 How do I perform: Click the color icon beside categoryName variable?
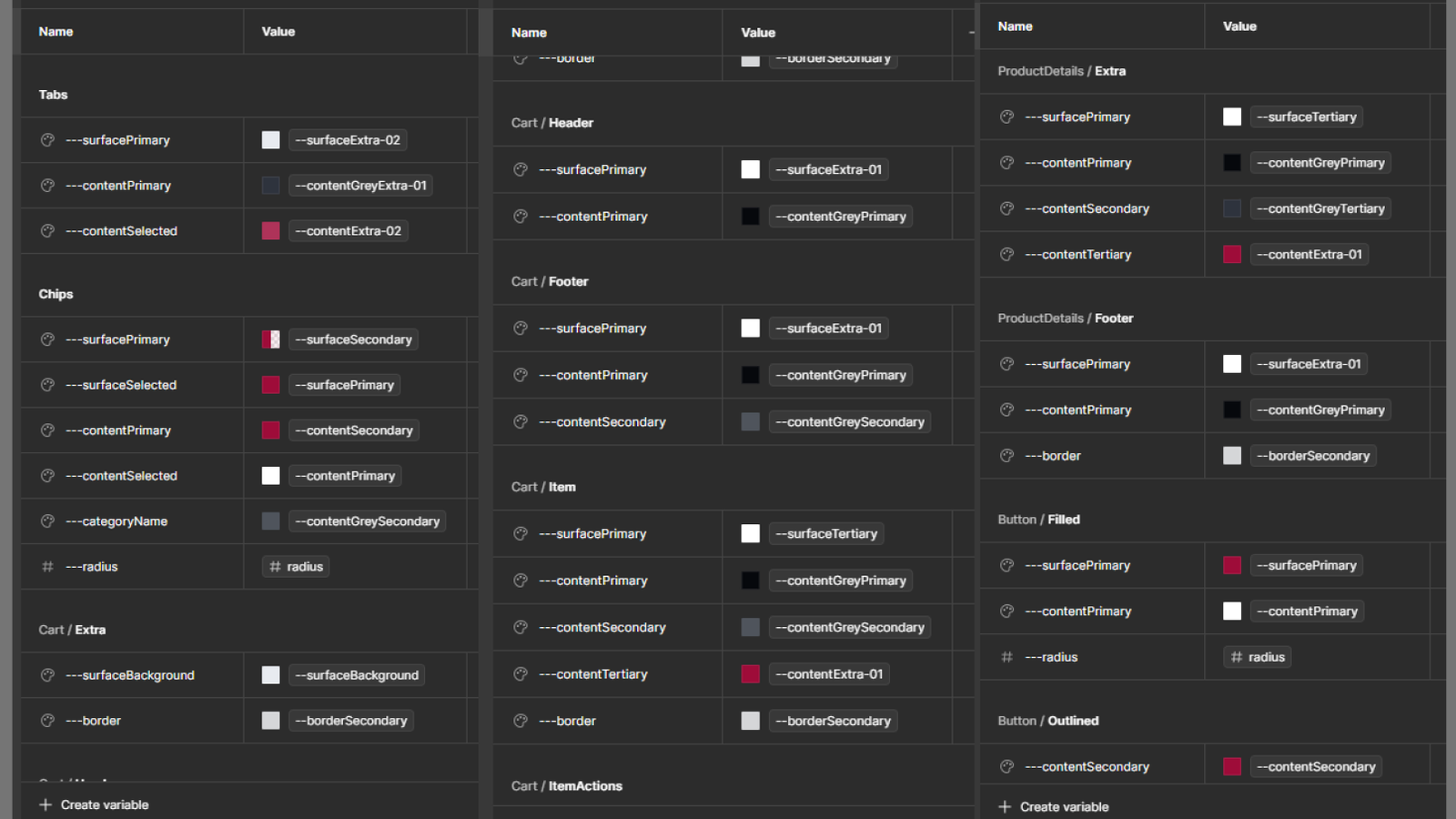47,521
